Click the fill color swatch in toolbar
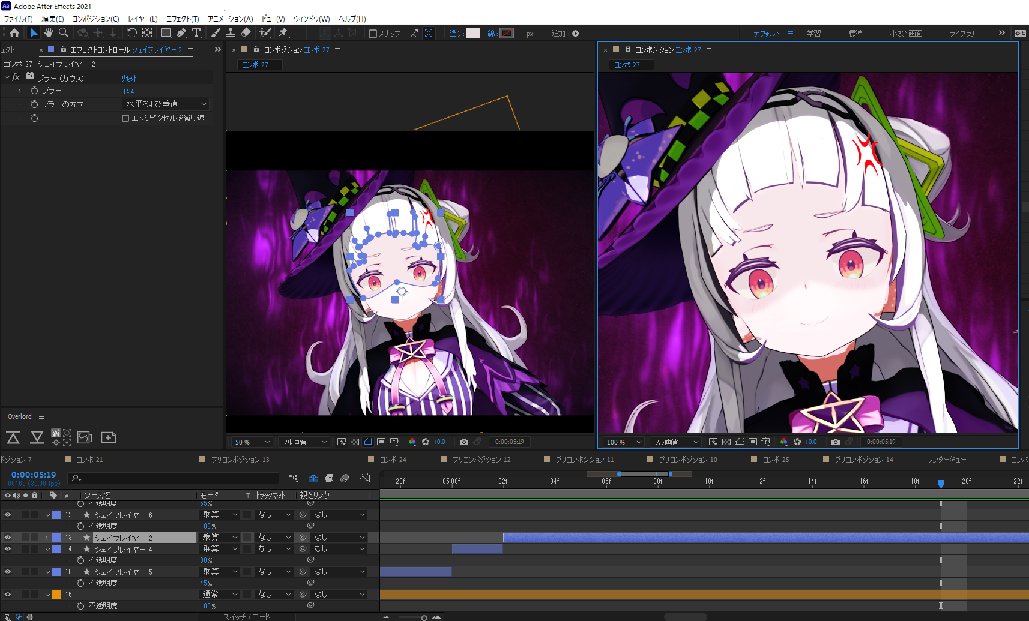This screenshot has height=621, width=1029. (472, 33)
